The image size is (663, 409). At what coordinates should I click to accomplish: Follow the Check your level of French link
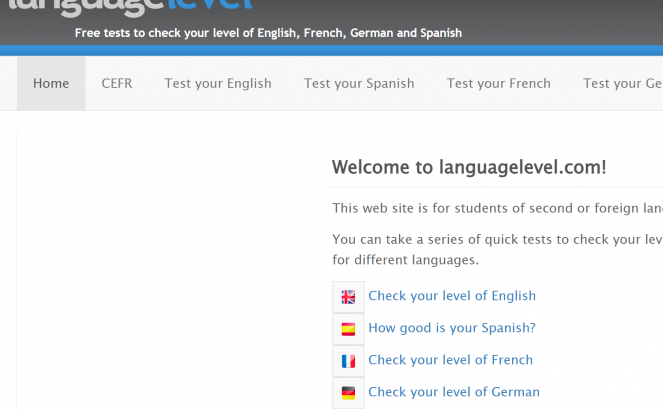[450, 360]
